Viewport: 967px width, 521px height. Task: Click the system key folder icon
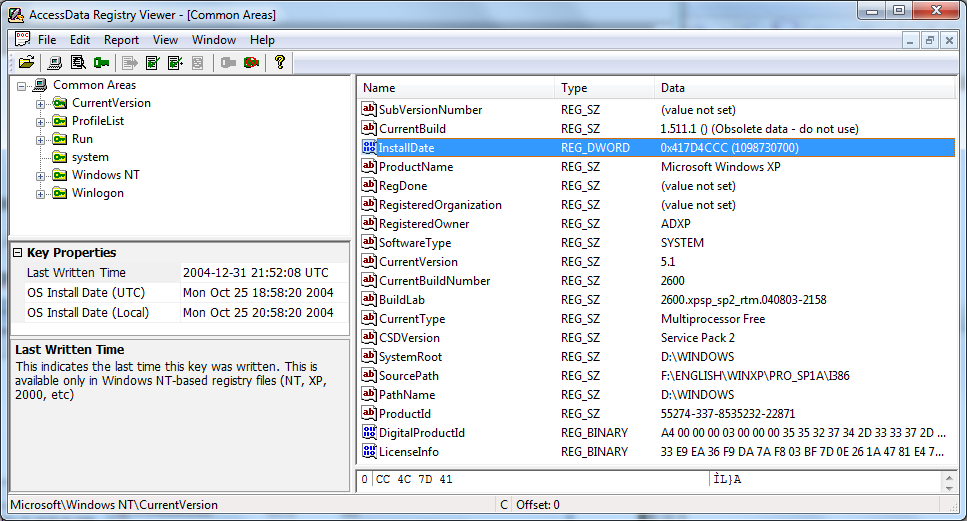60,157
